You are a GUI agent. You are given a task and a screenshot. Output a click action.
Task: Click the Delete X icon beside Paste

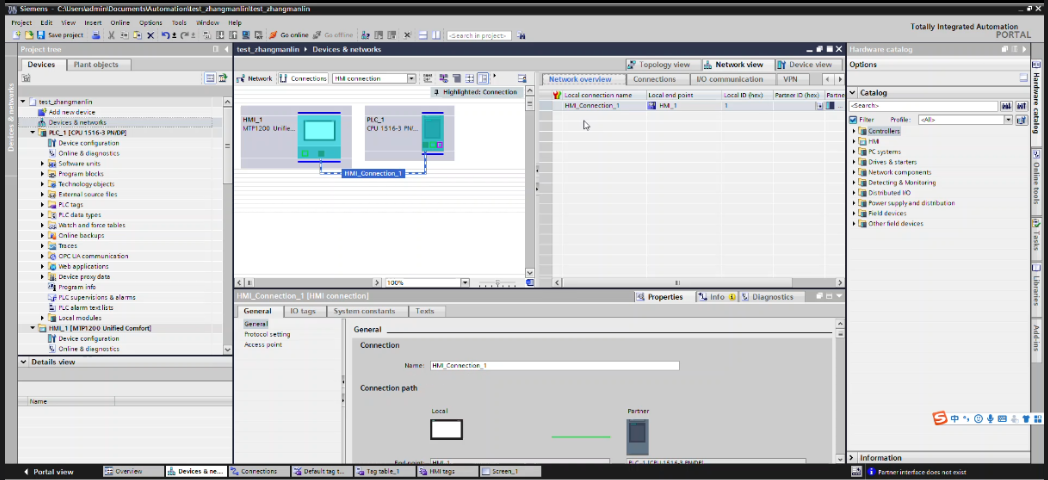[x=150, y=35]
